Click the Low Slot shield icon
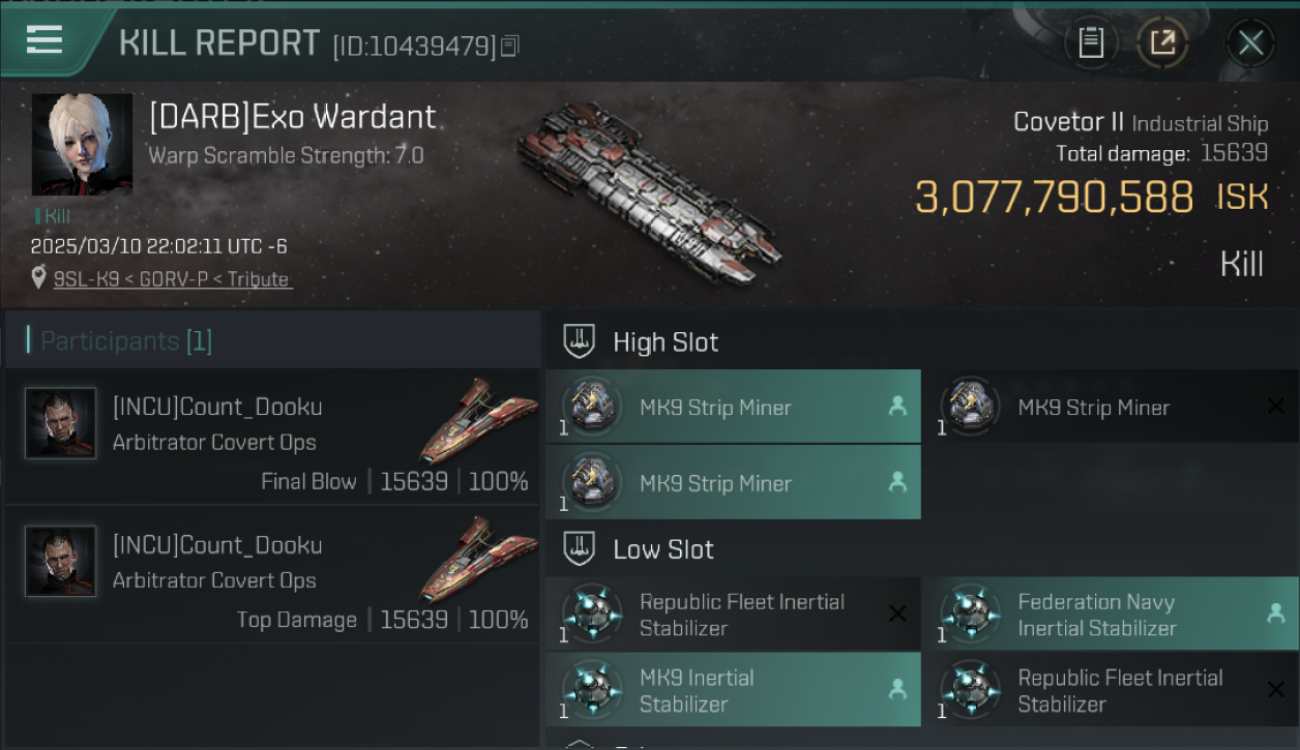 pos(580,549)
